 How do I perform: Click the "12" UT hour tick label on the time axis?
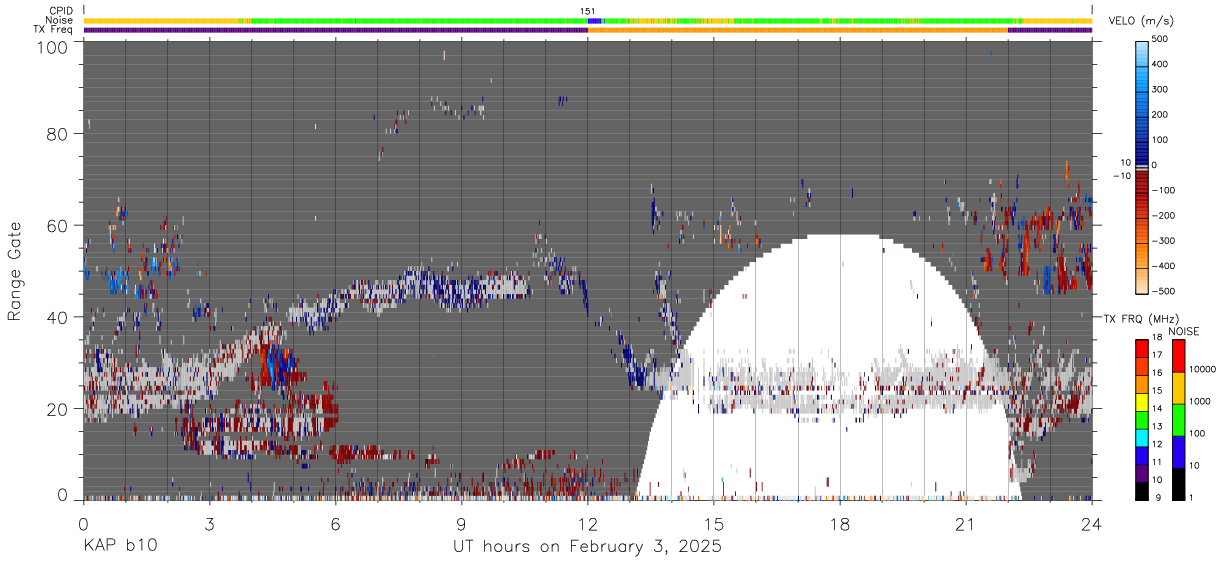pyautogui.click(x=588, y=524)
